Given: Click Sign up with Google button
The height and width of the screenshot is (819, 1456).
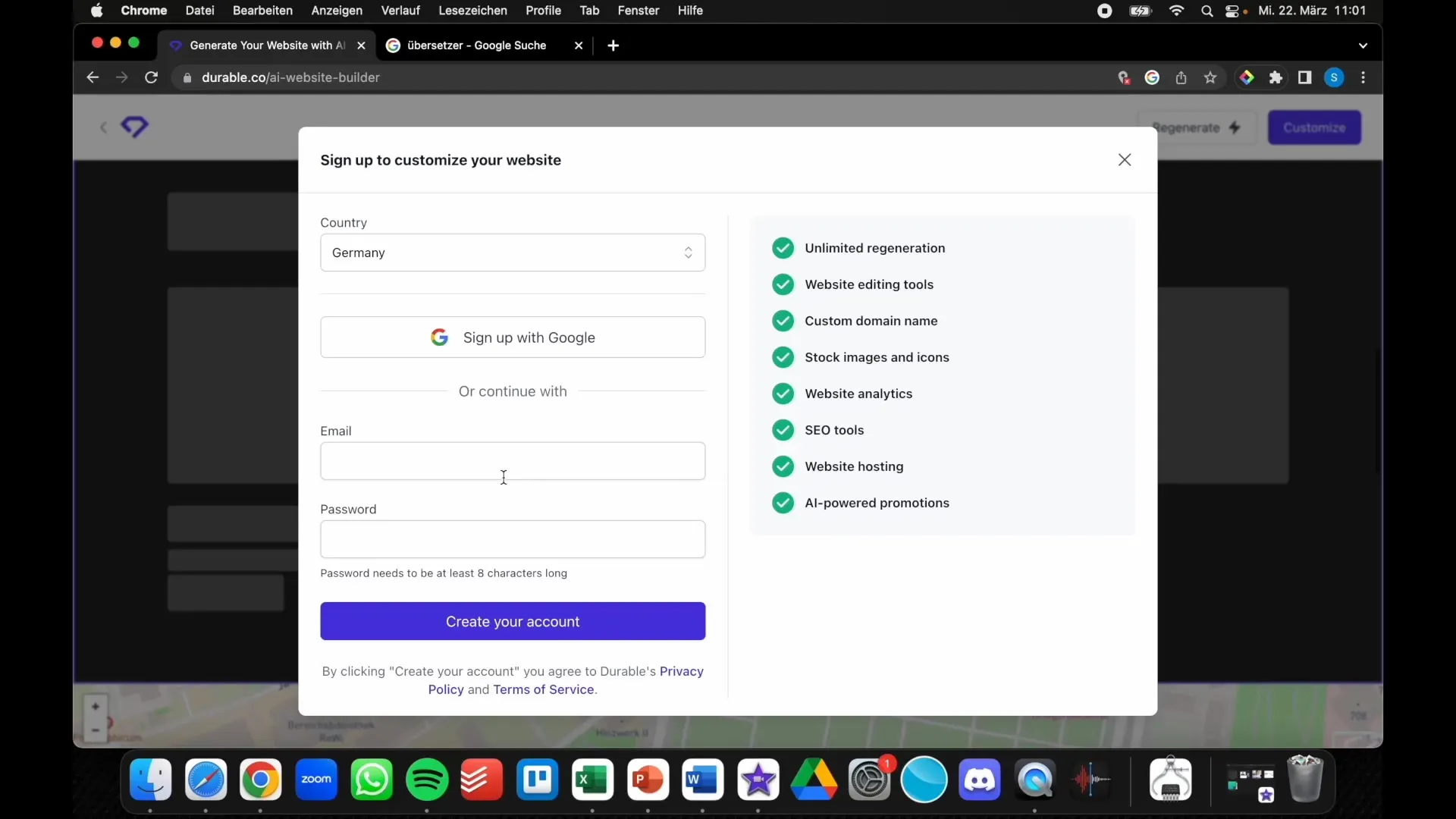Looking at the screenshot, I should pyautogui.click(x=513, y=337).
